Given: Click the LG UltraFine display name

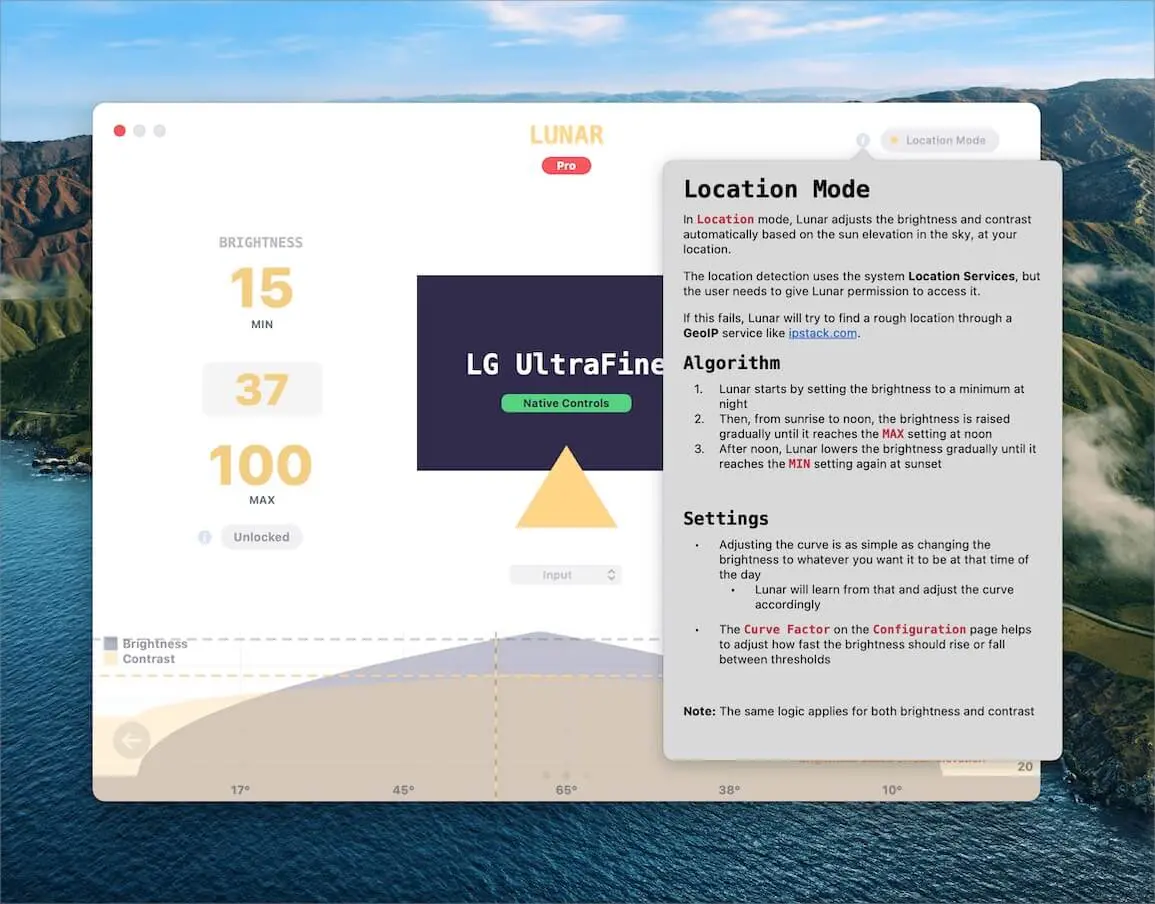Looking at the screenshot, I should coord(565,364).
